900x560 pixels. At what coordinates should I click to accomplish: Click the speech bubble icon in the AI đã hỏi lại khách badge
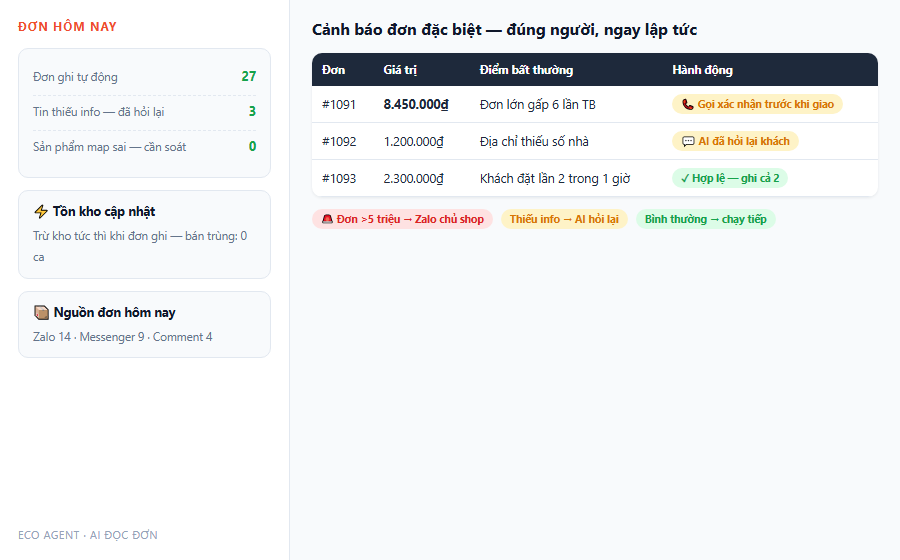(x=688, y=141)
